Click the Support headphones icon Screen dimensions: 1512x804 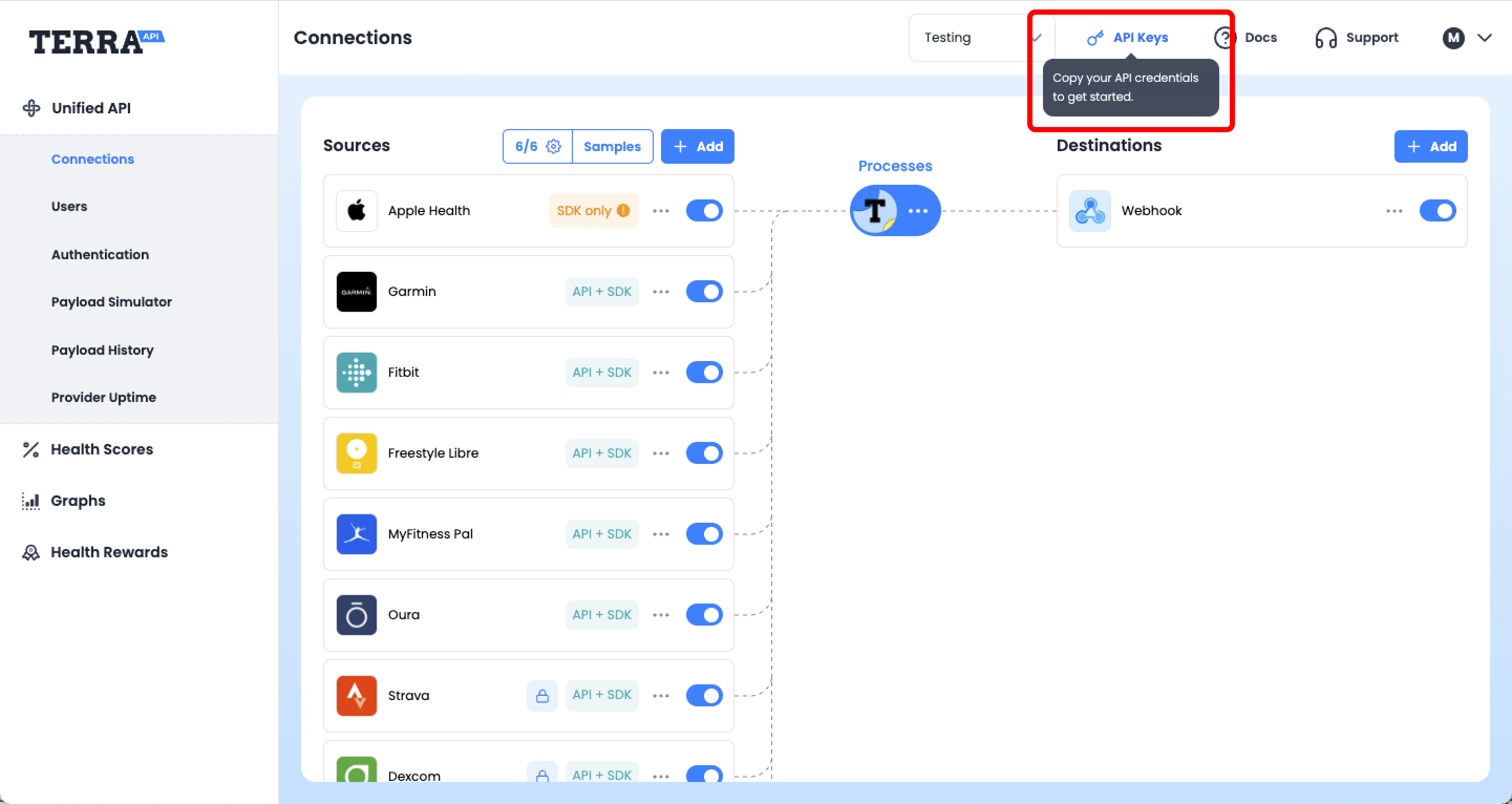pos(1325,38)
